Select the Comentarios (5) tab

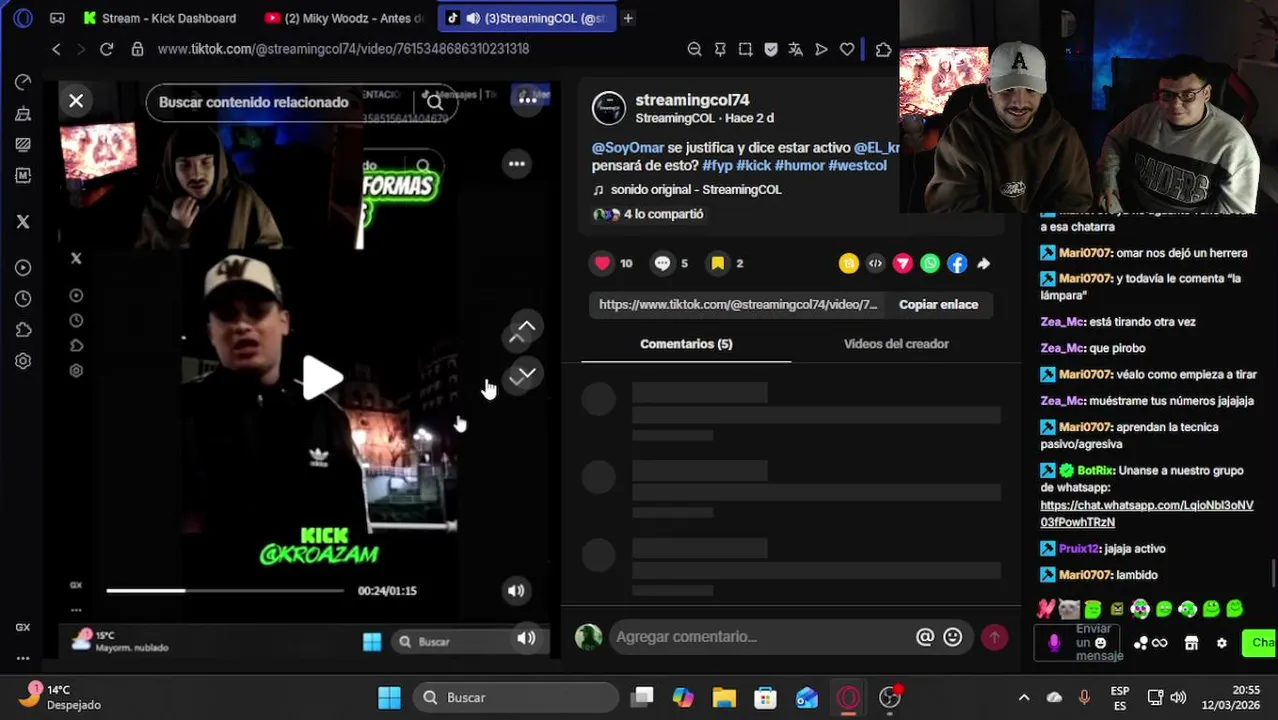click(x=686, y=344)
